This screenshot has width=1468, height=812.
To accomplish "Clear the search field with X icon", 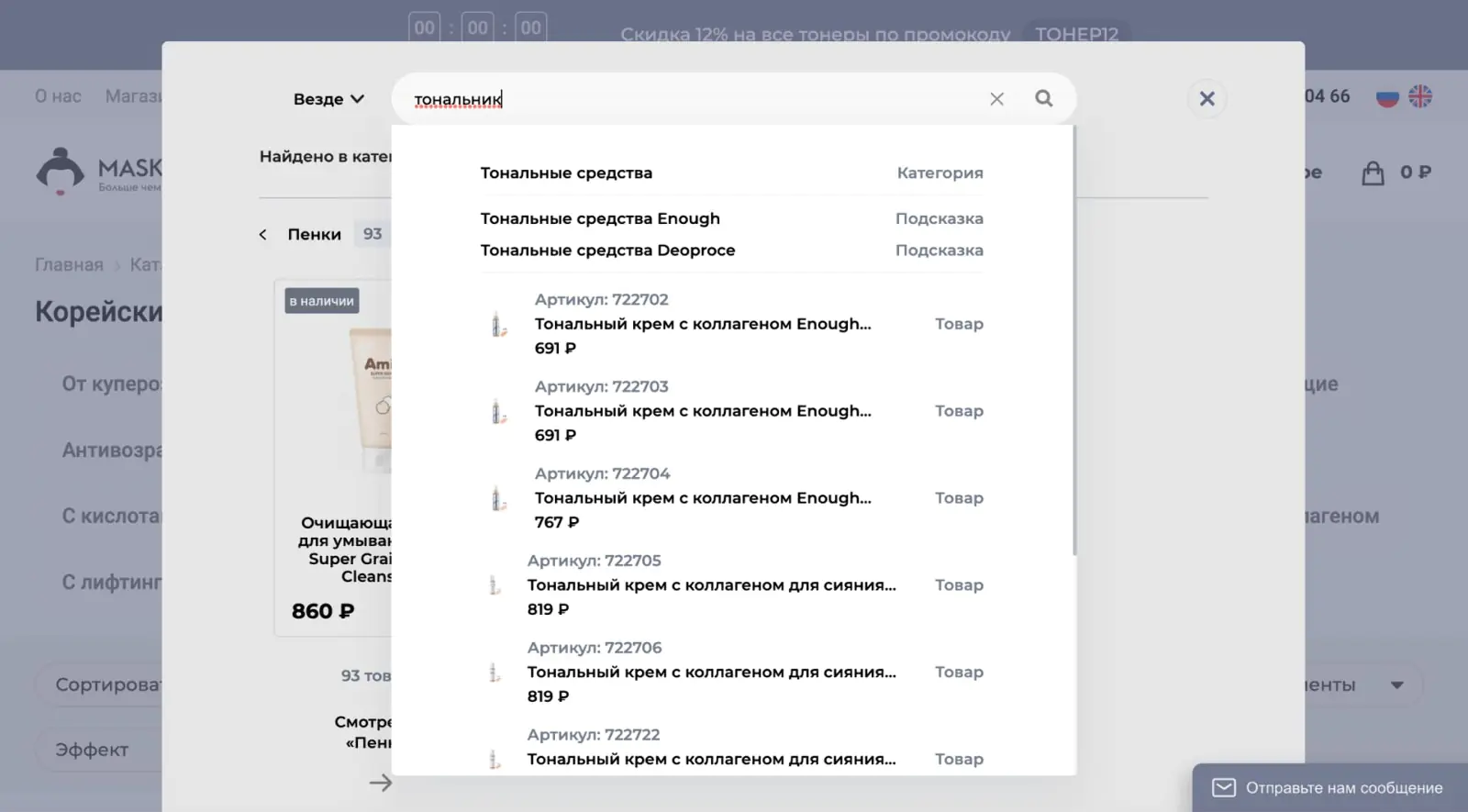I will [996, 99].
